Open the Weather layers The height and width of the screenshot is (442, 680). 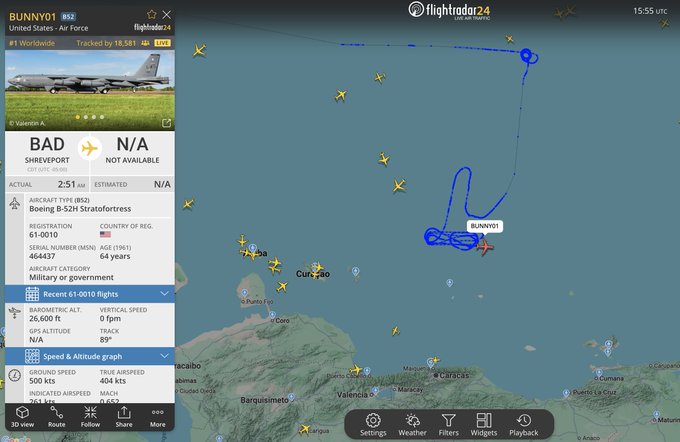(x=412, y=425)
